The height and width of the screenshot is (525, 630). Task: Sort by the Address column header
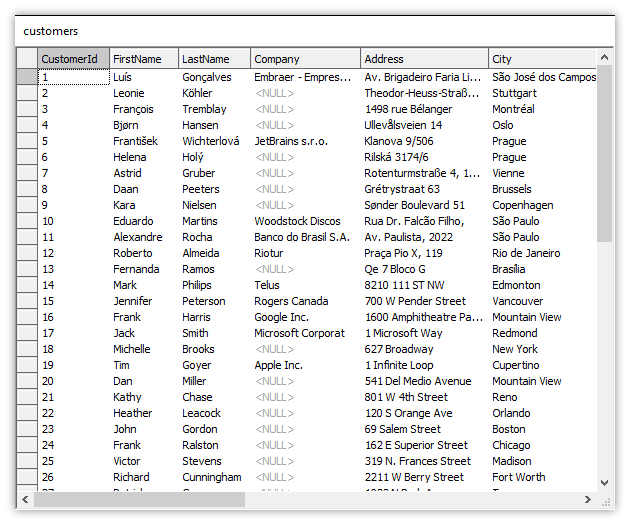(425, 59)
